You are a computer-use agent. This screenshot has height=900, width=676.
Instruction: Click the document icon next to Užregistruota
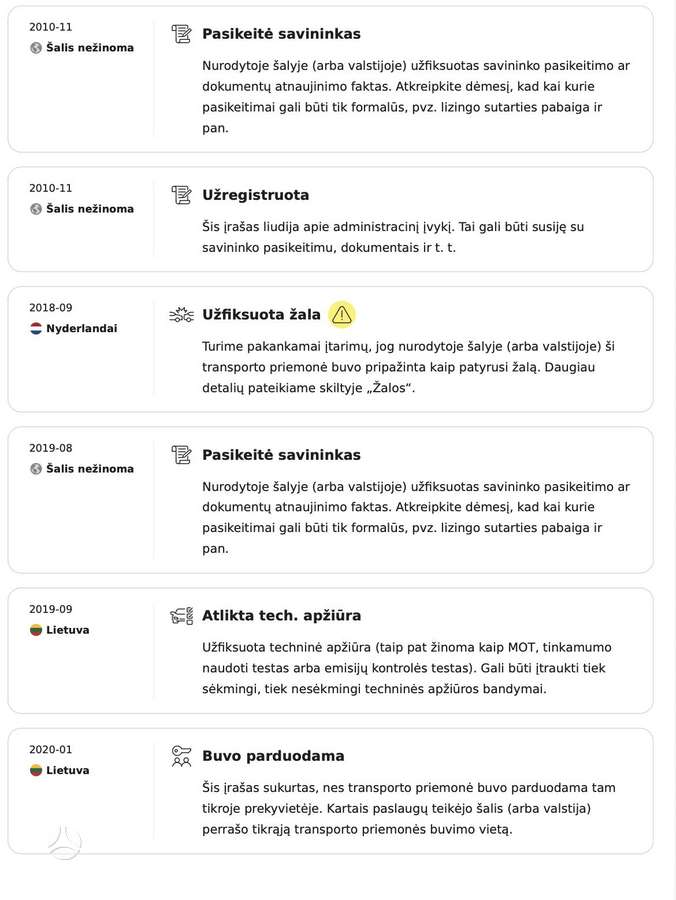click(x=181, y=195)
